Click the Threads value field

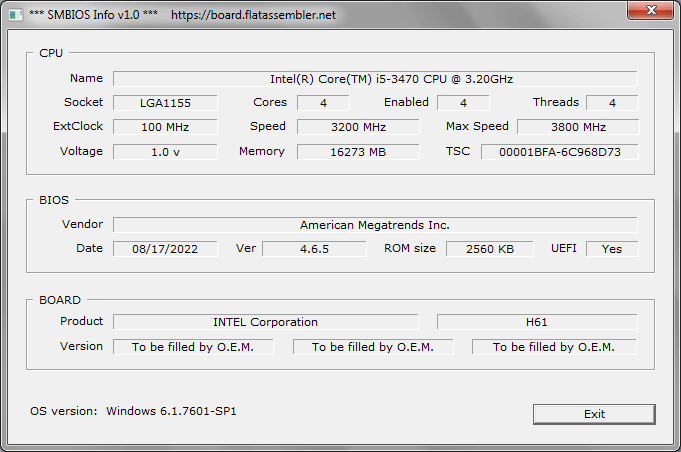click(612, 103)
